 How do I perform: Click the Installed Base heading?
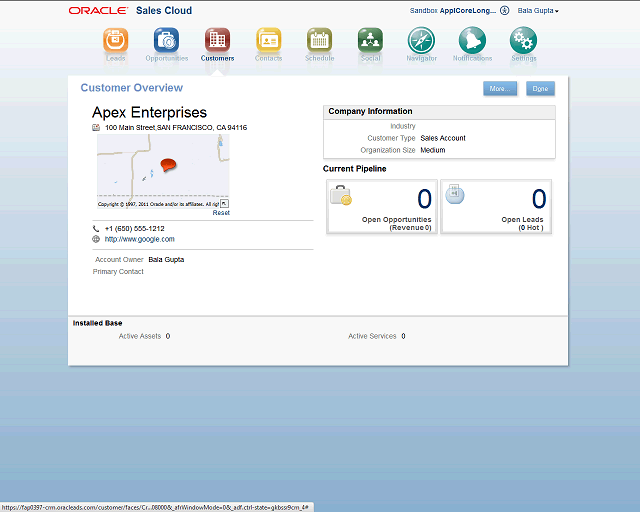[98, 323]
